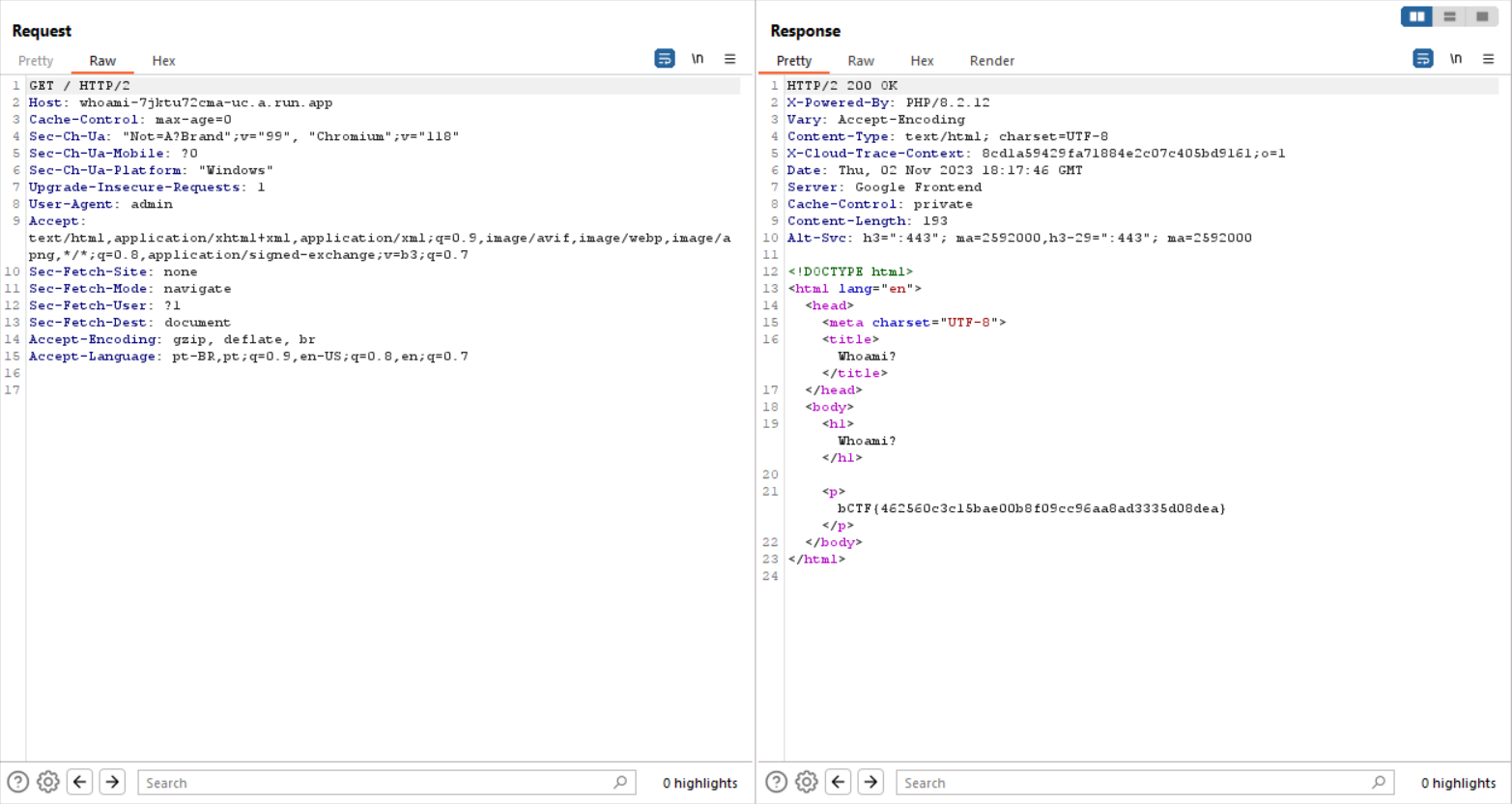The height and width of the screenshot is (804, 1512).
Task: Switch Request panel to Pretty tab
Action: coord(36,61)
